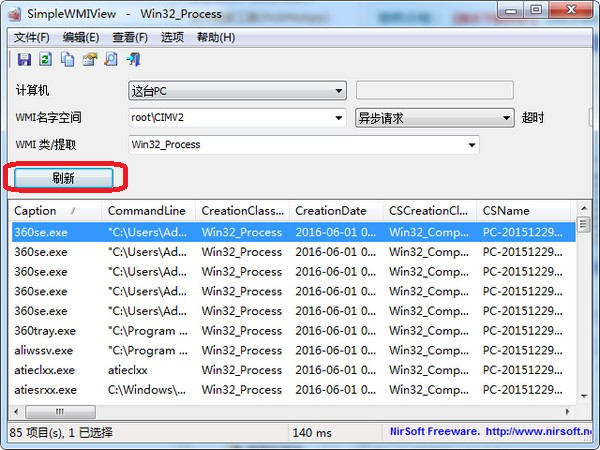This screenshot has height=450, width=600.
Task: Open the Win32_Process WMI class dropdown
Action: [x=304, y=145]
